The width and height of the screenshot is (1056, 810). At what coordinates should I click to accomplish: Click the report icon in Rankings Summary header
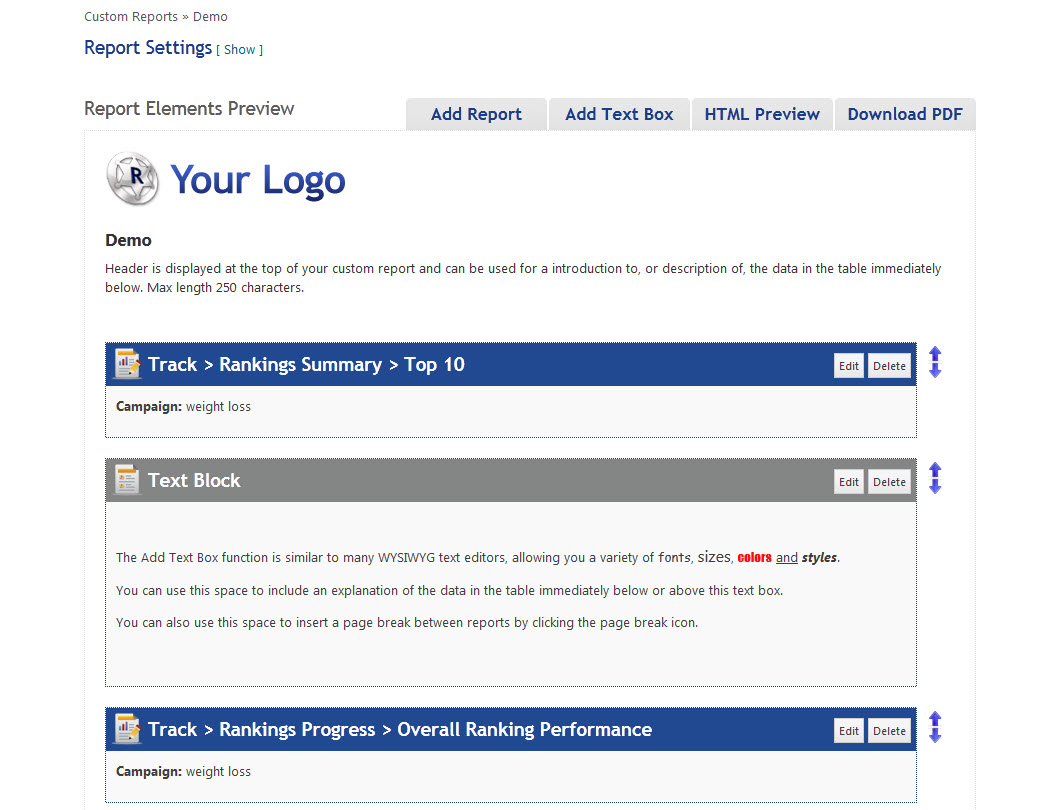127,364
